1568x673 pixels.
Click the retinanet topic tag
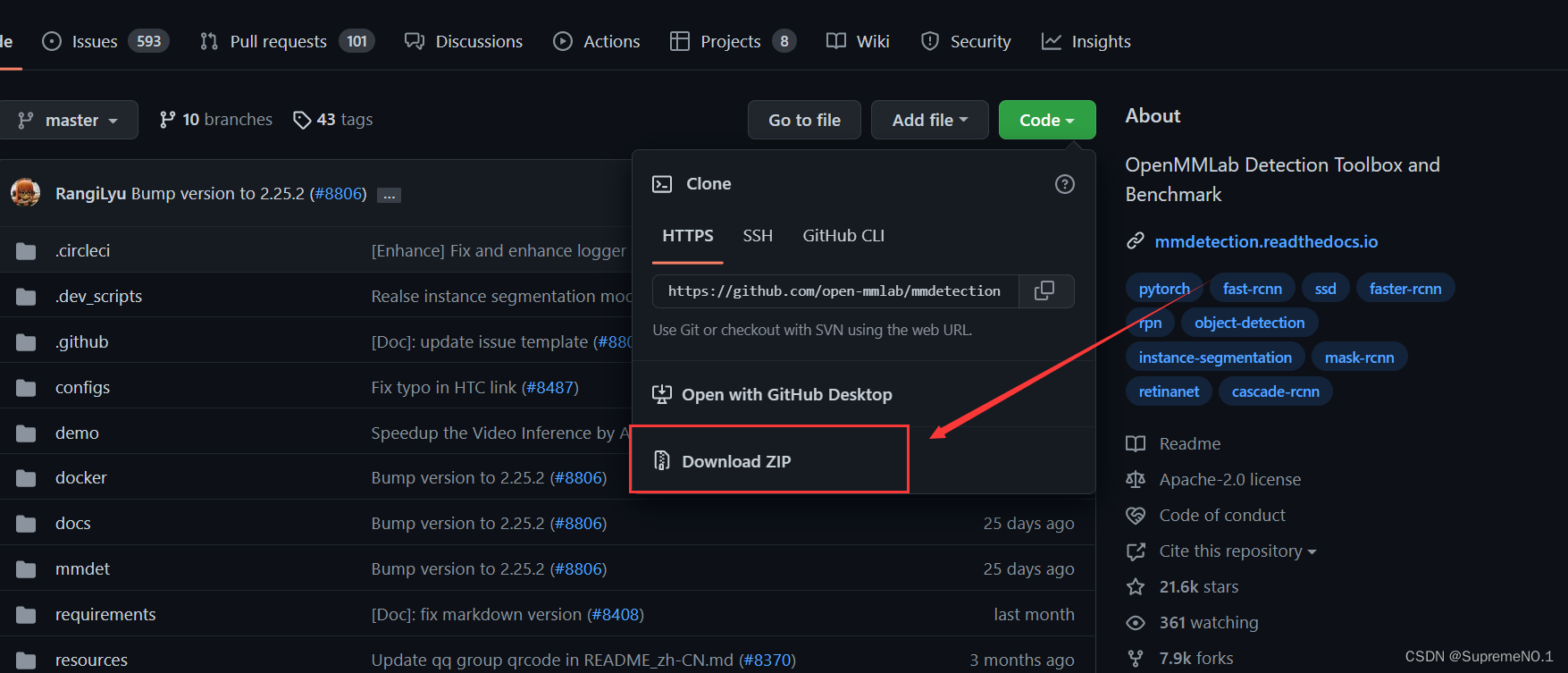coord(1169,391)
